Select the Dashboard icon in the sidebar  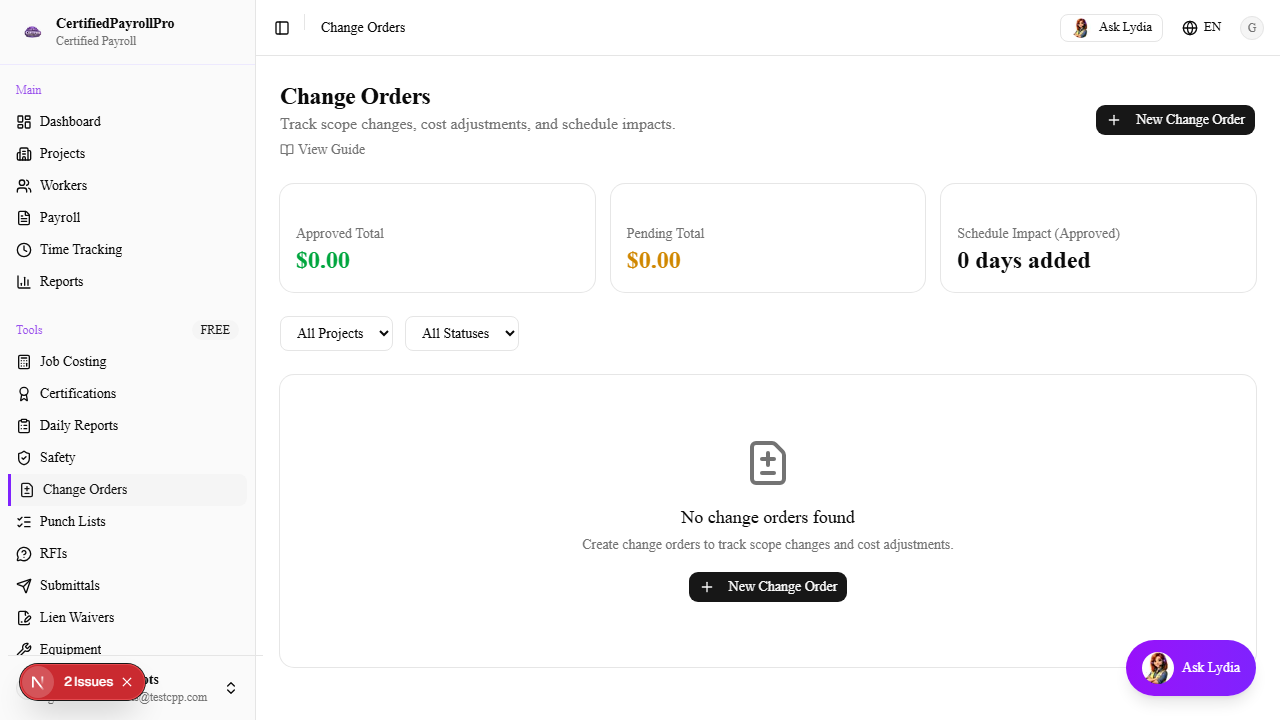click(24, 121)
